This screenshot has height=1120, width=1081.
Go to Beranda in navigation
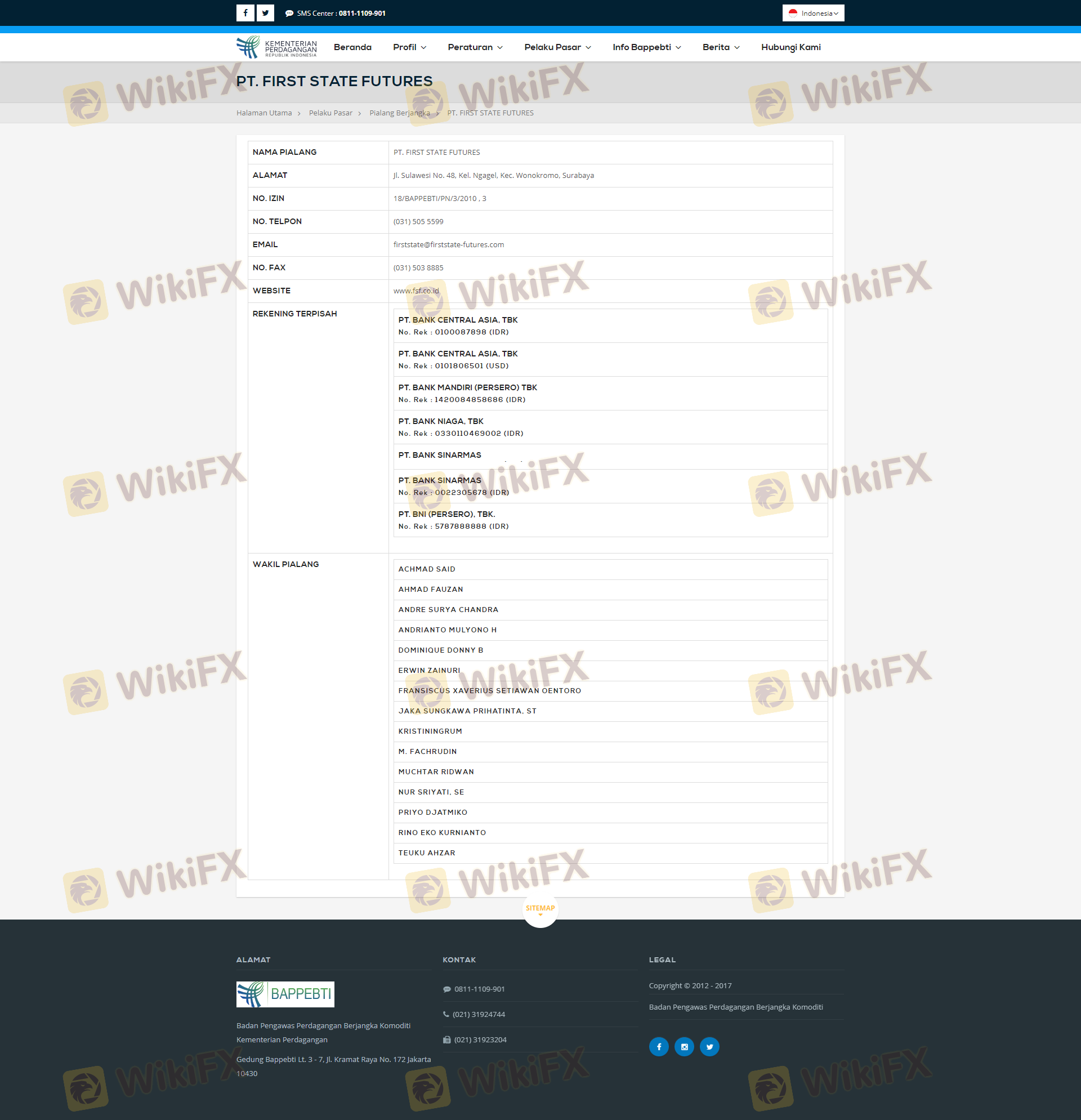(352, 47)
